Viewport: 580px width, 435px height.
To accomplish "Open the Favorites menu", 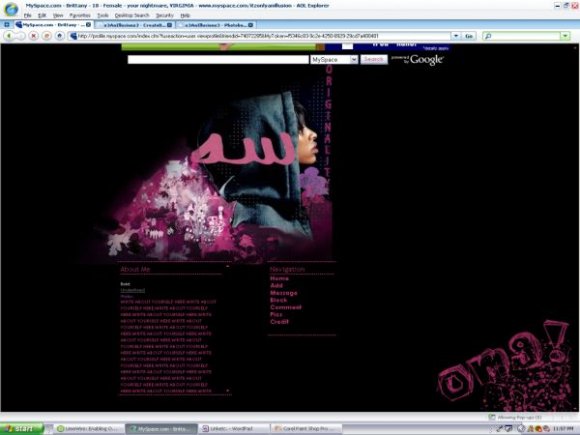I will tap(80, 16).
